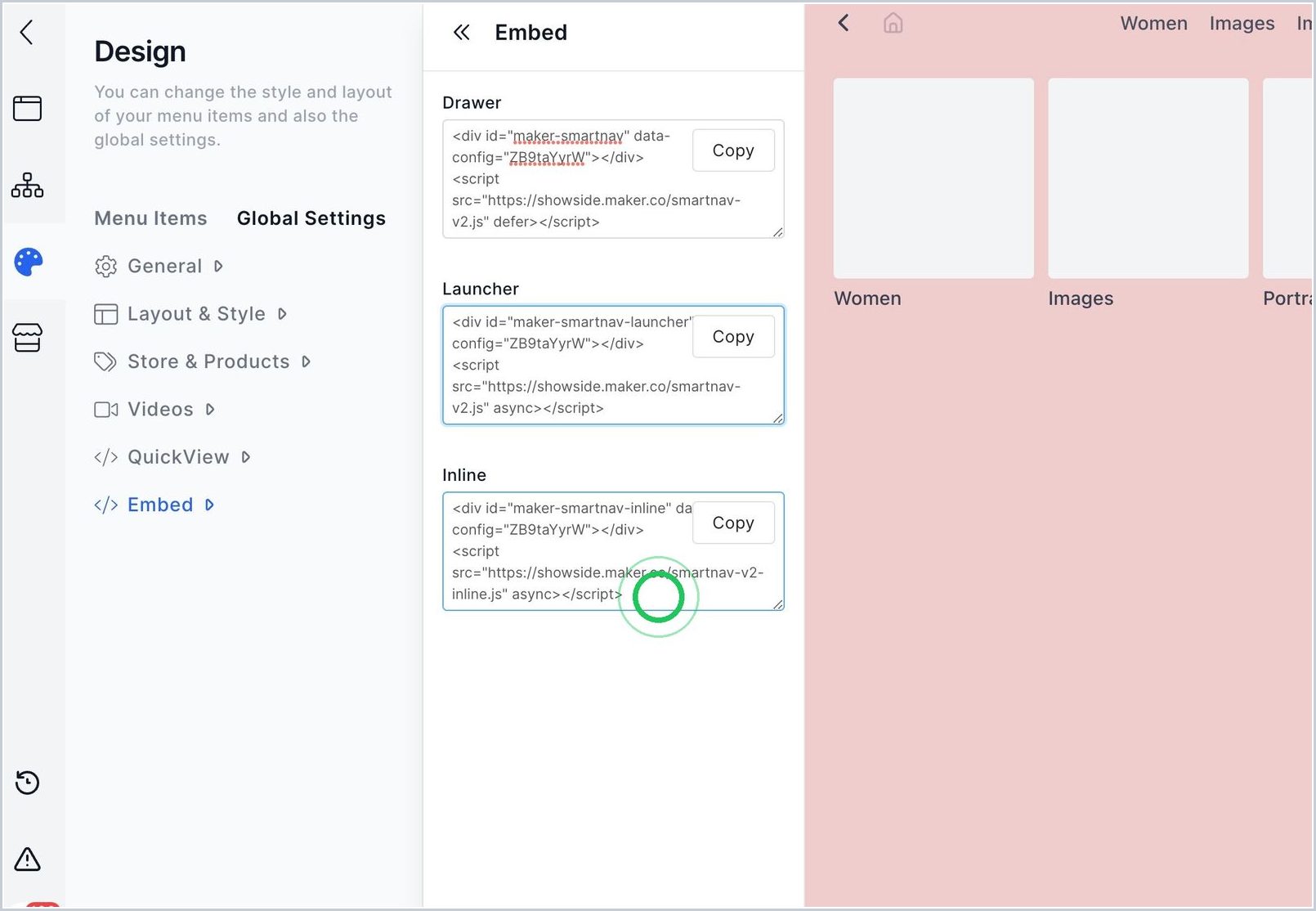1316x911 pixels.
Task: Grab the Launcher textarea resize handle
Action: click(x=777, y=418)
